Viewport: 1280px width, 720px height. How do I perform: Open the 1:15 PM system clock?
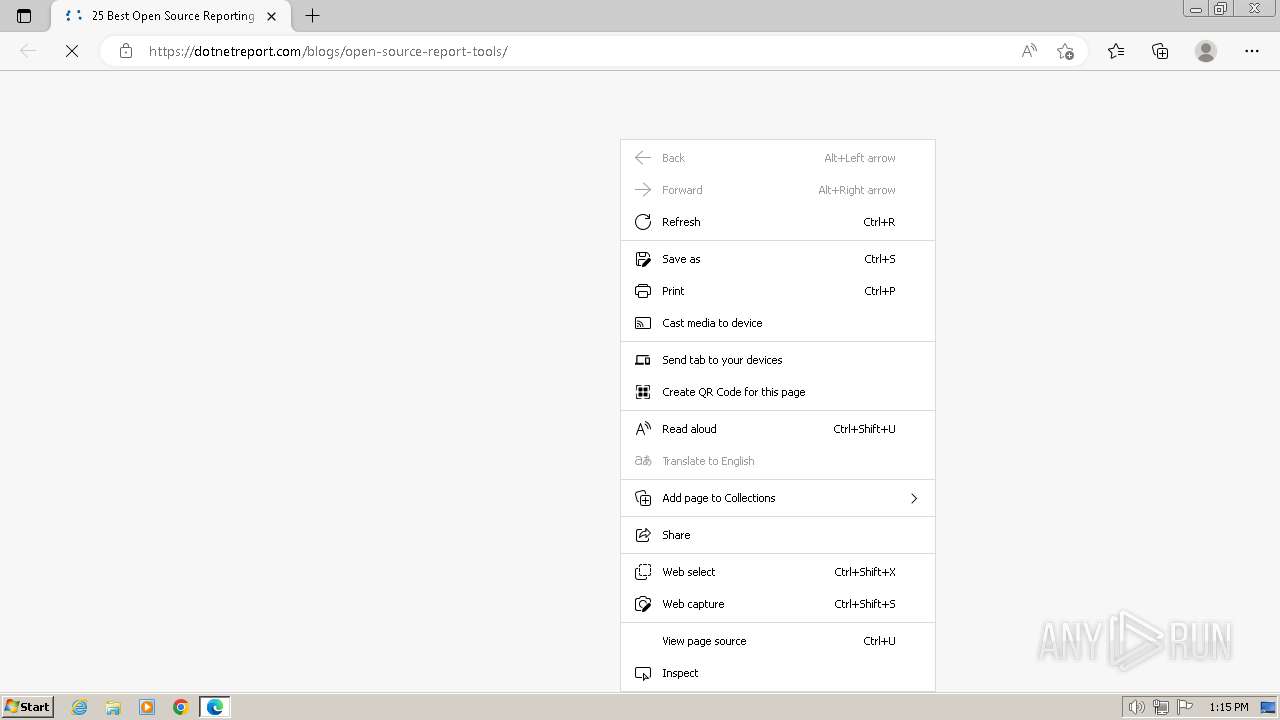[1228, 707]
